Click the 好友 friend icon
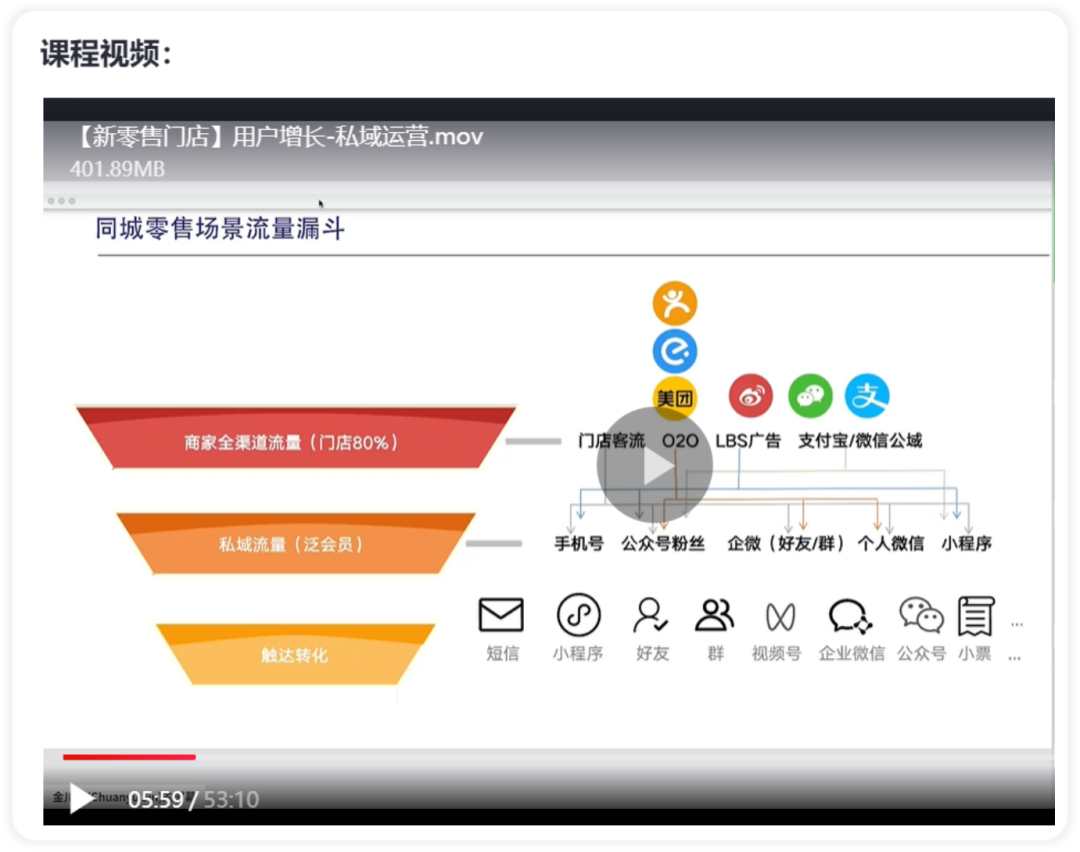This screenshot has width=1080, height=852. coord(650,615)
